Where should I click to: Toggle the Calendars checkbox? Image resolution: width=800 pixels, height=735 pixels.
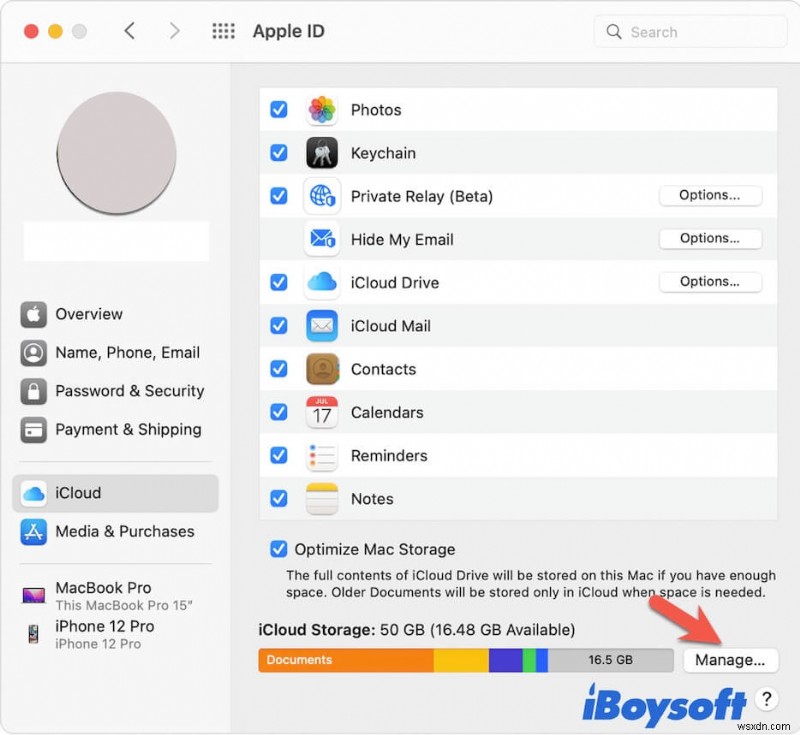tap(279, 412)
